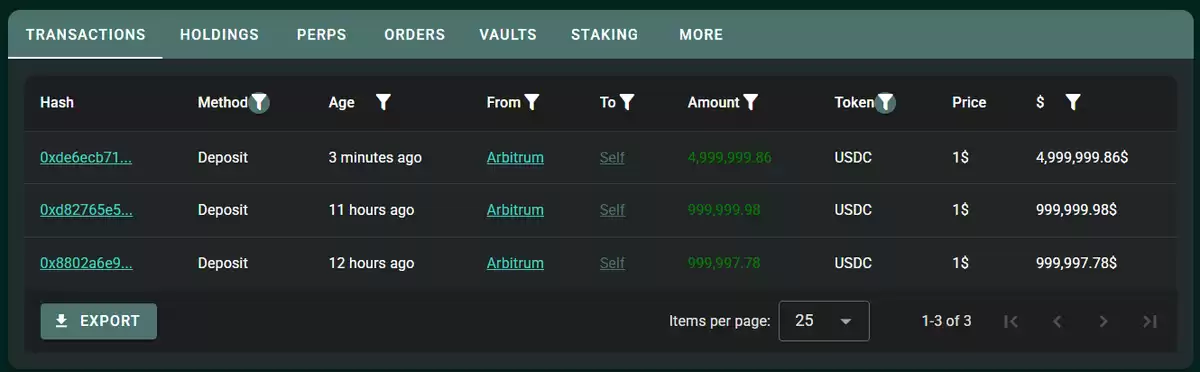Open transaction hash 0xde6ecb71 link

pyautogui.click(x=86, y=158)
